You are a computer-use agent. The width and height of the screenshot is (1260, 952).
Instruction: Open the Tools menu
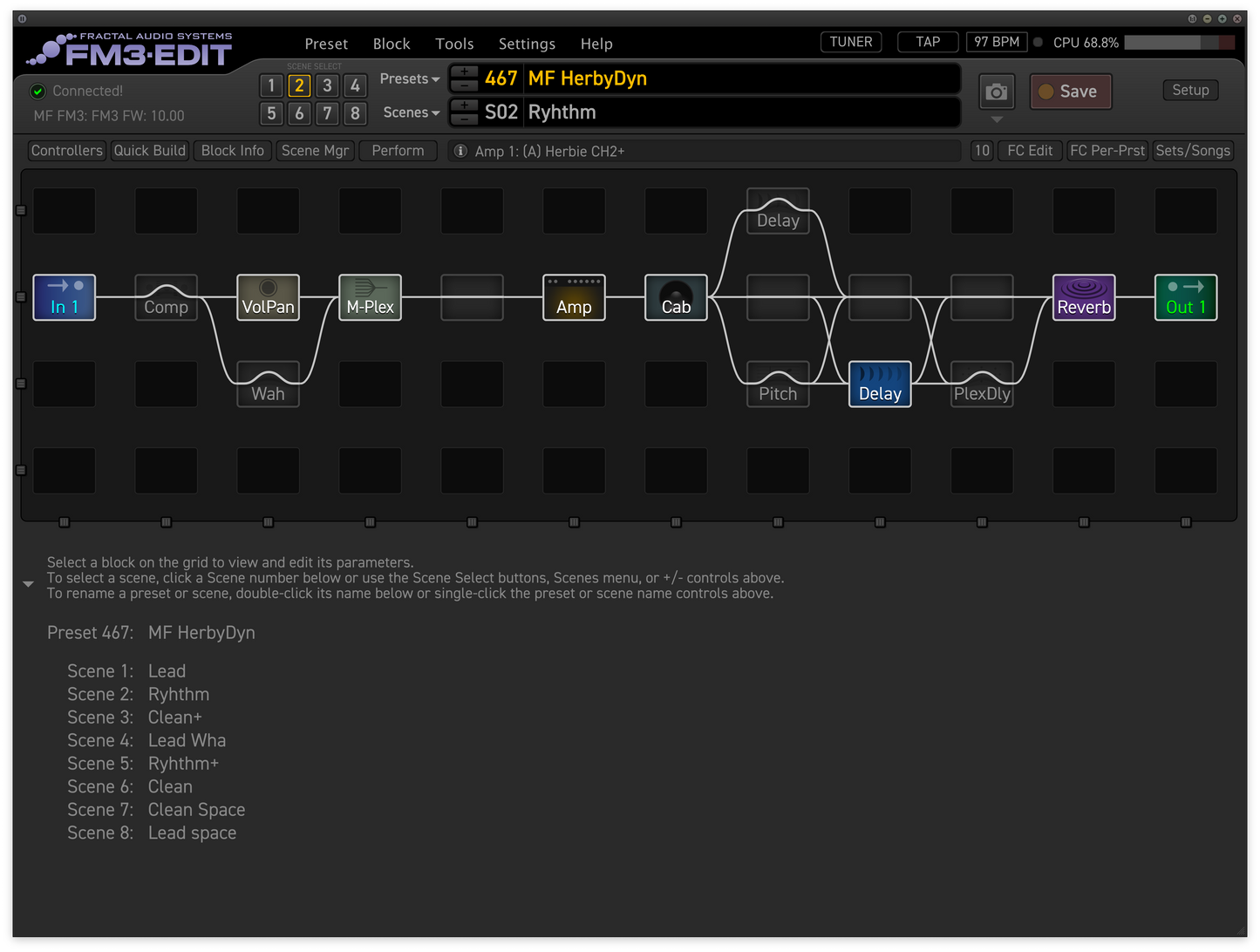(x=454, y=44)
